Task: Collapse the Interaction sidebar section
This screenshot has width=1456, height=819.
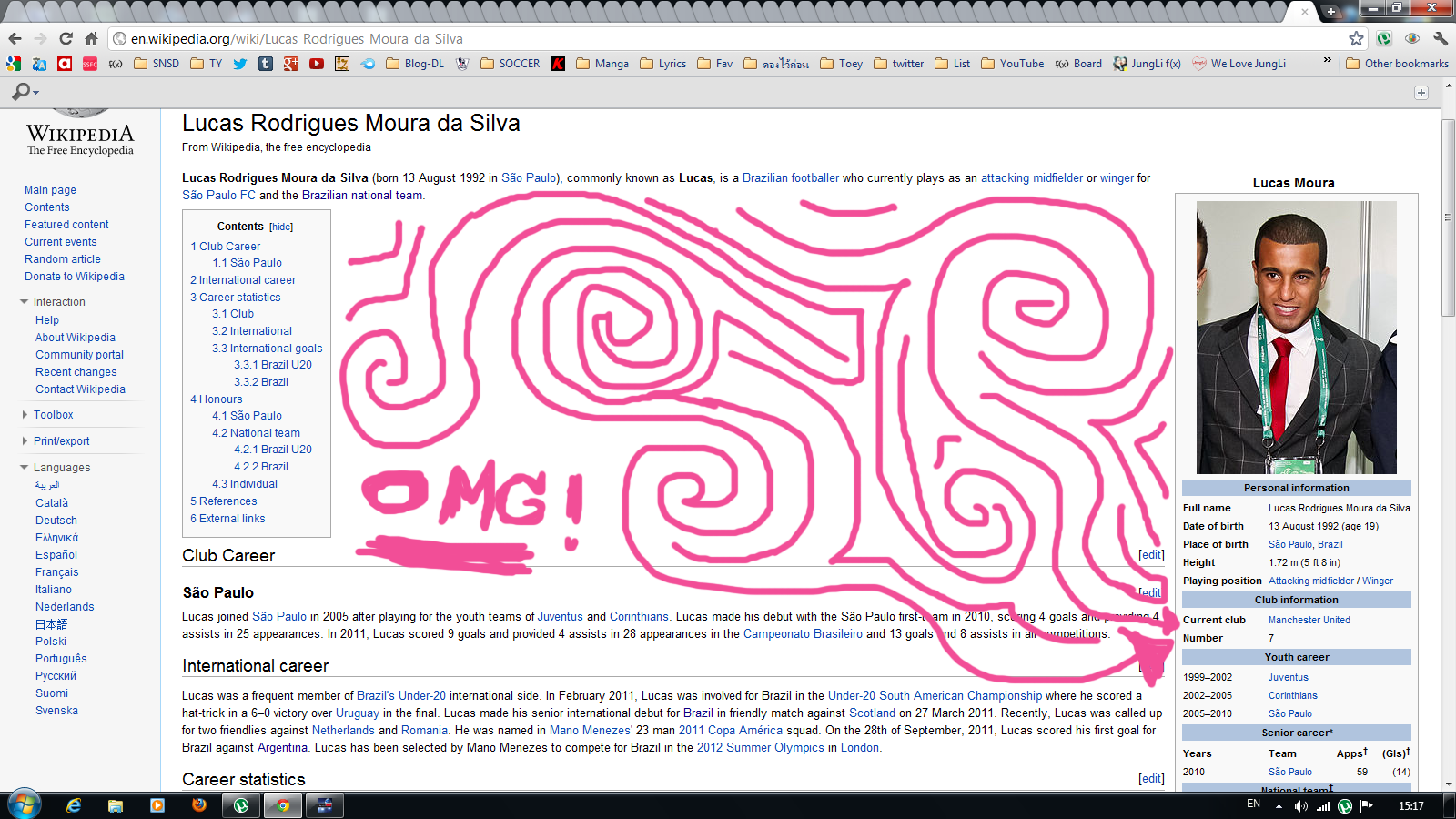Action: click(59, 302)
